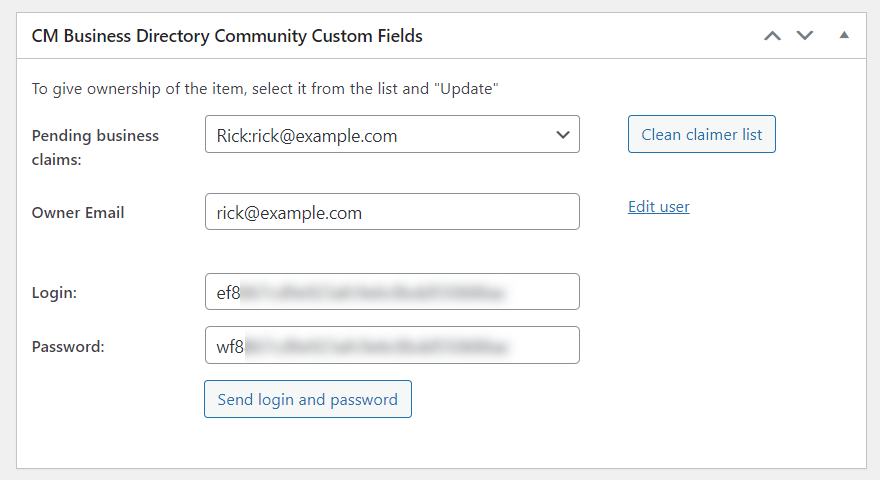Click the CM Business Directory panel title

(227, 36)
